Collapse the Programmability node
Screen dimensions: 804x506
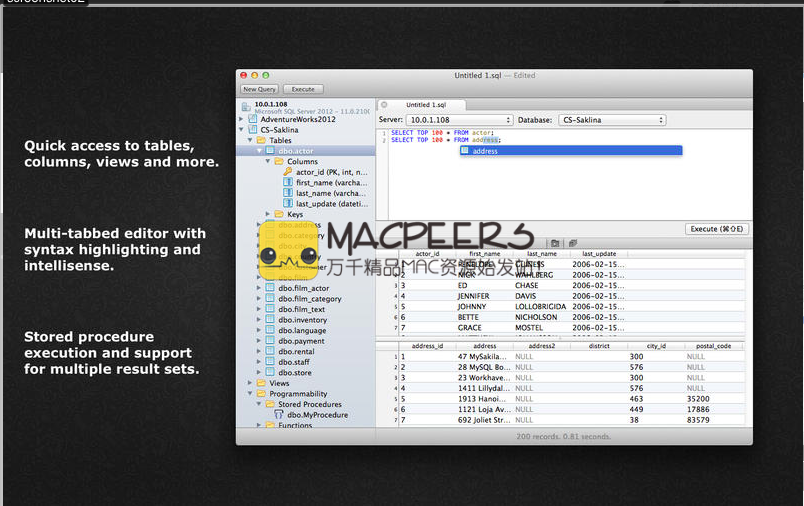[x=250, y=394]
